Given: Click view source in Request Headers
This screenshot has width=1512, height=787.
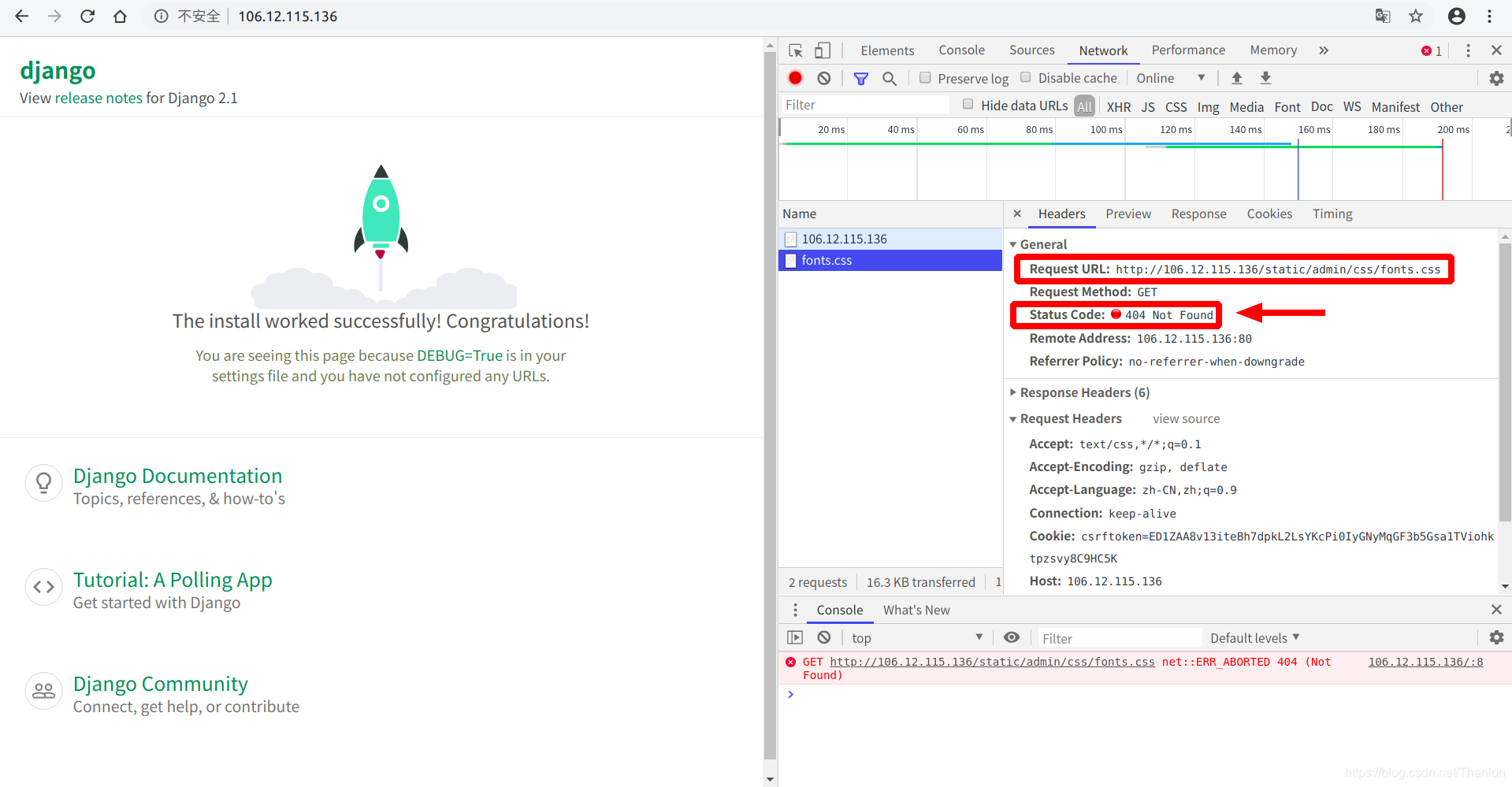Looking at the screenshot, I should click(x=1186, y=418).
